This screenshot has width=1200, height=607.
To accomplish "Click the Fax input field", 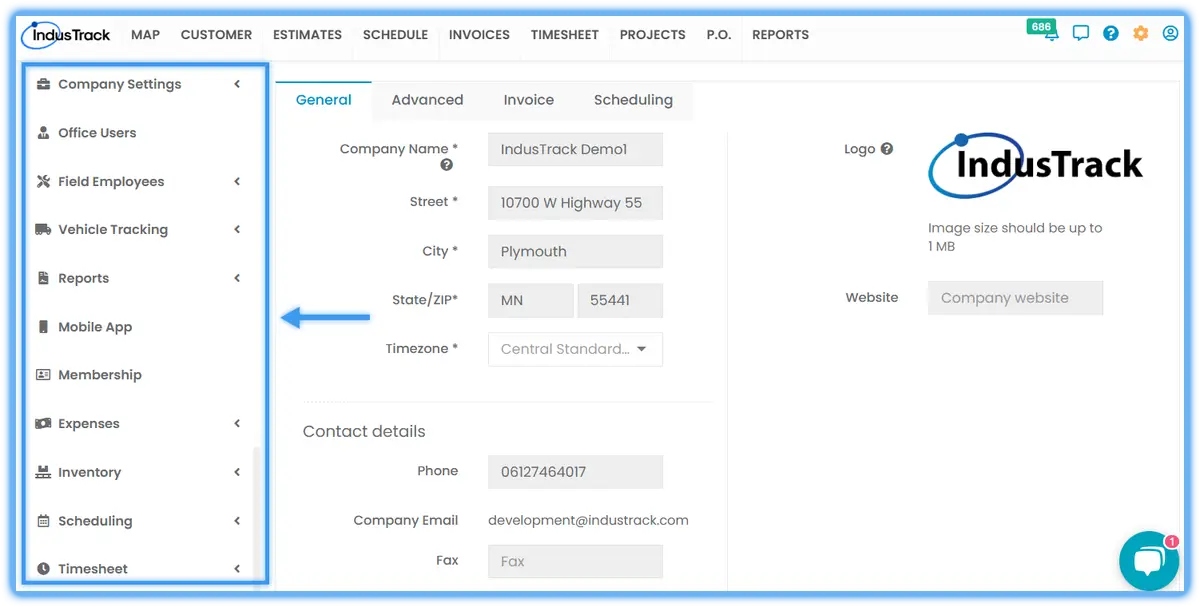I will (x=575, y=561).
